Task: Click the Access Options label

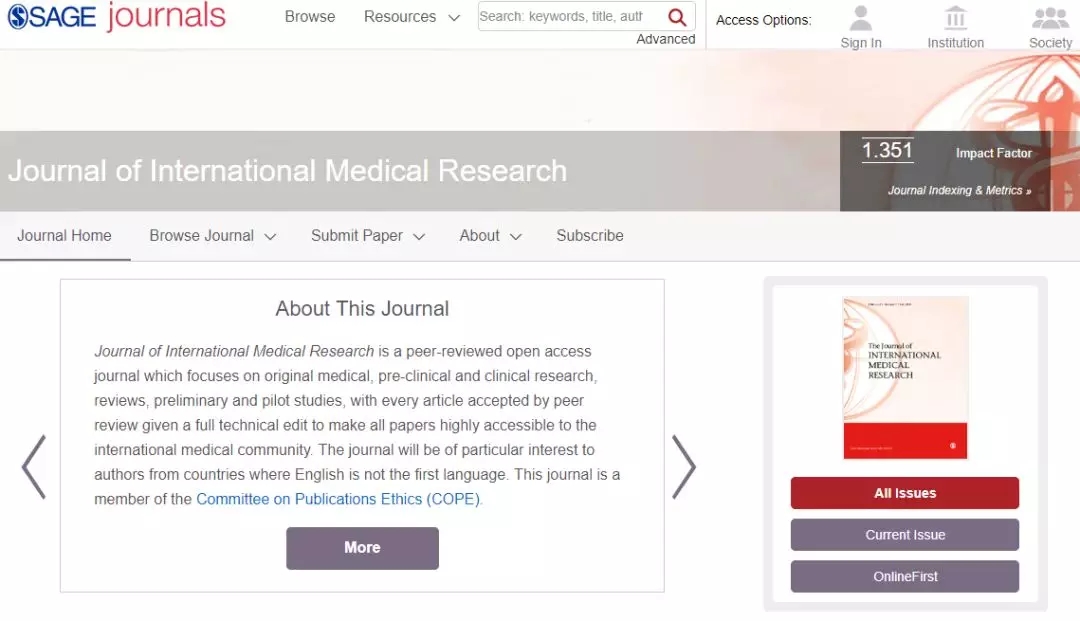Action: pyautogui.click(x=763, y=20)
